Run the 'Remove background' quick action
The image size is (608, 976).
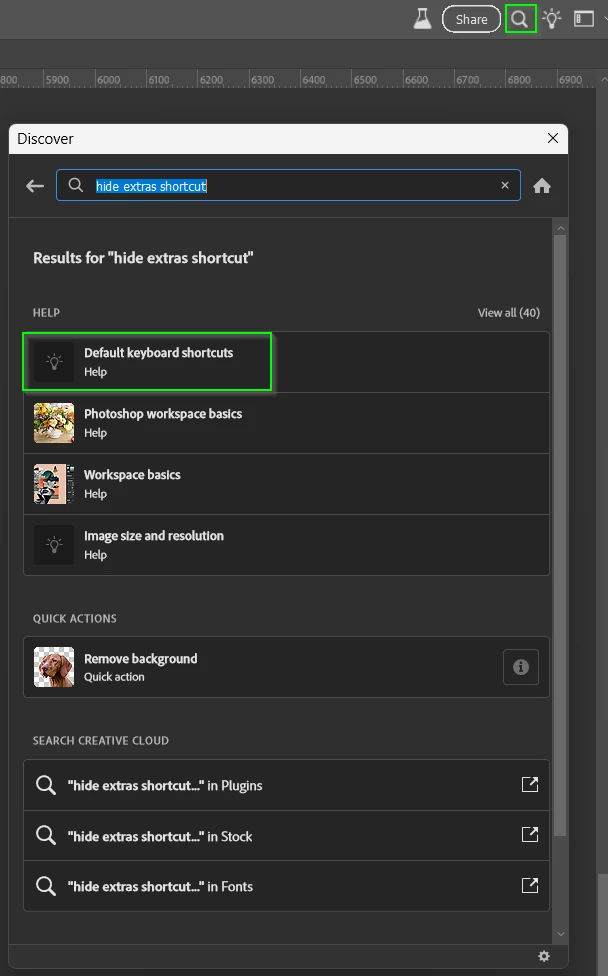coord(286,667)
